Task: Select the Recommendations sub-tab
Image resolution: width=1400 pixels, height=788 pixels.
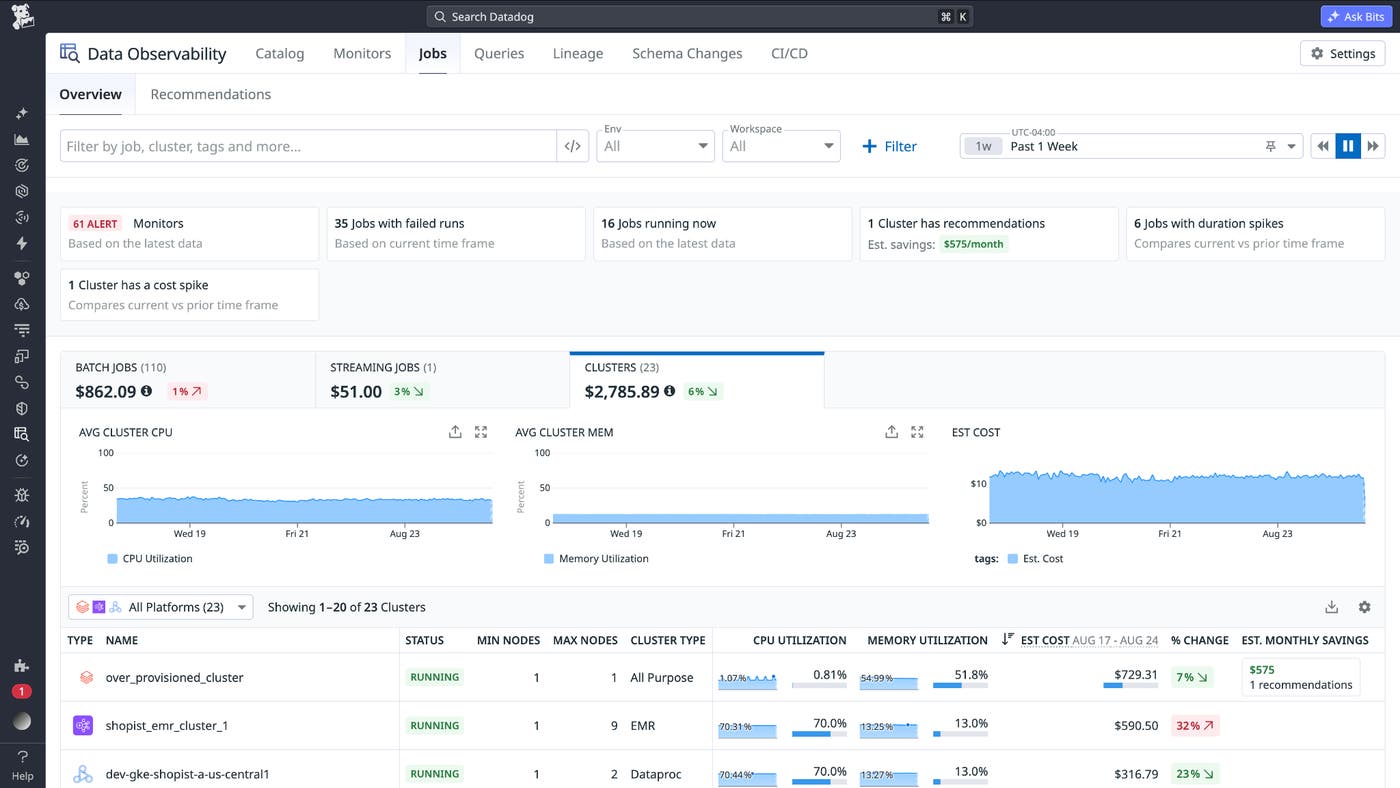Action: tap(211, 94)
